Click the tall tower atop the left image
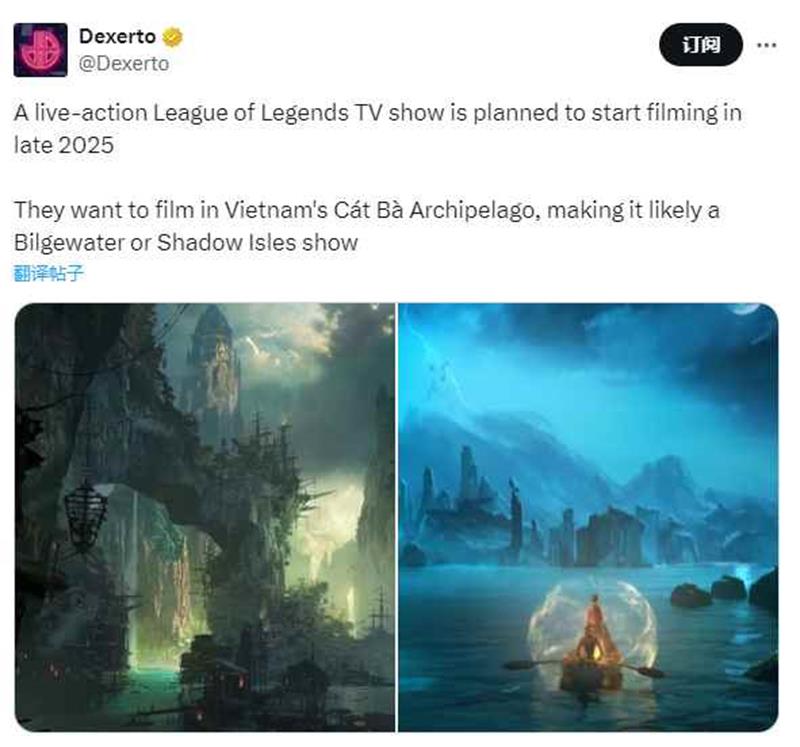The image size is (800, 747). click(x=214, y=357)
